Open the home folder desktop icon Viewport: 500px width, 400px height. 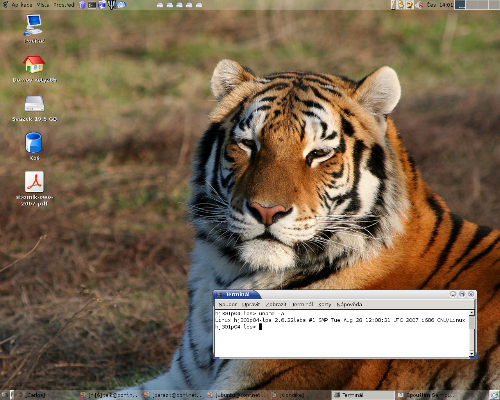point(34,69)
